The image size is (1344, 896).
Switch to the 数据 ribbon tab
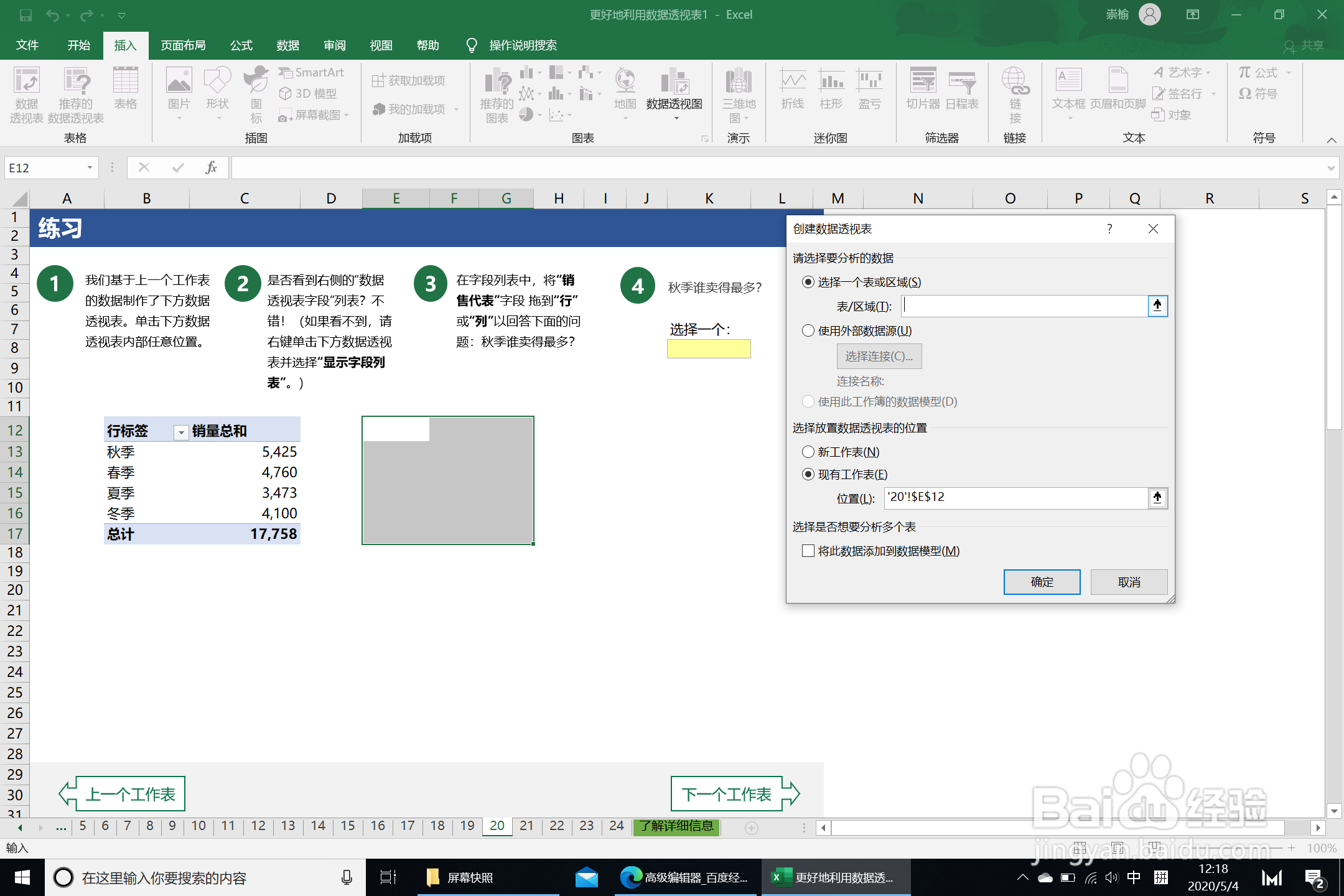click(x=287, y=45)
